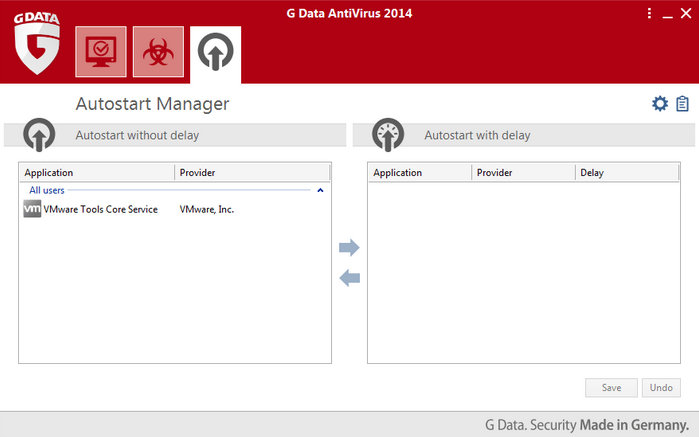Click the VMware, Inc. provider cell
The image size is (699, 437).
[207, 209]
